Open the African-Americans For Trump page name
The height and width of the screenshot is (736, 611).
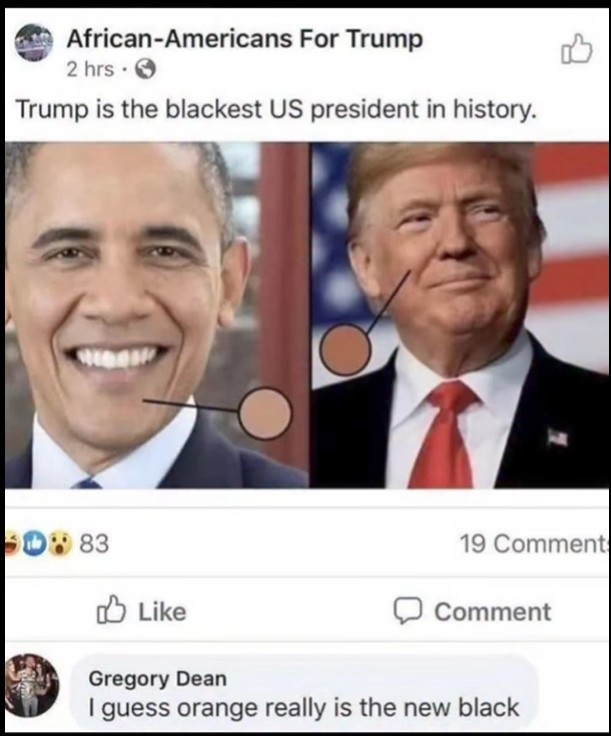244,38
